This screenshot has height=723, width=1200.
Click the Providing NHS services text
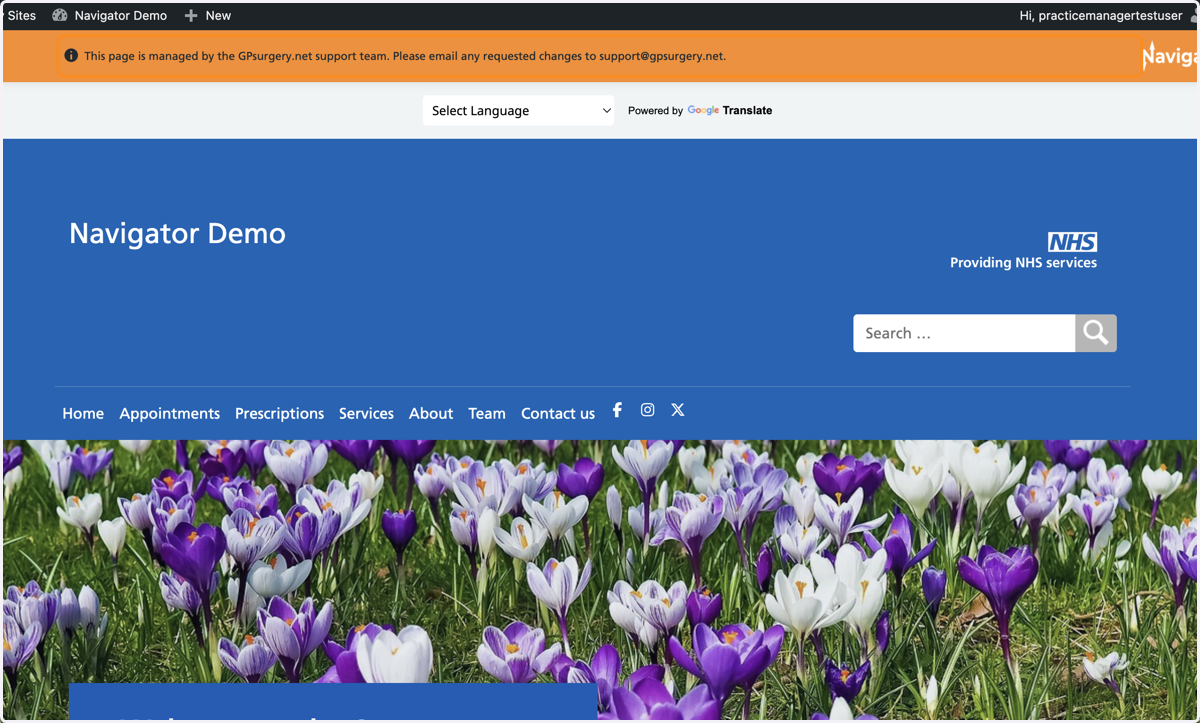(x=1023, y=263)
